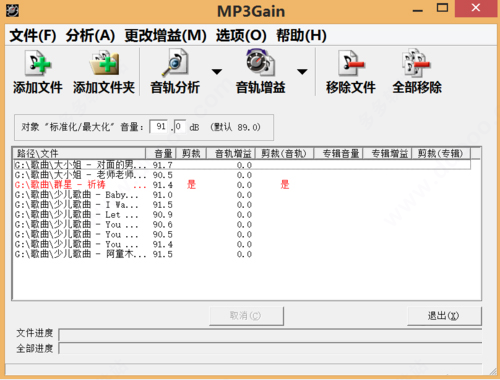
Task: Click the 文件进度 progress bar
Action: [270, 334]
